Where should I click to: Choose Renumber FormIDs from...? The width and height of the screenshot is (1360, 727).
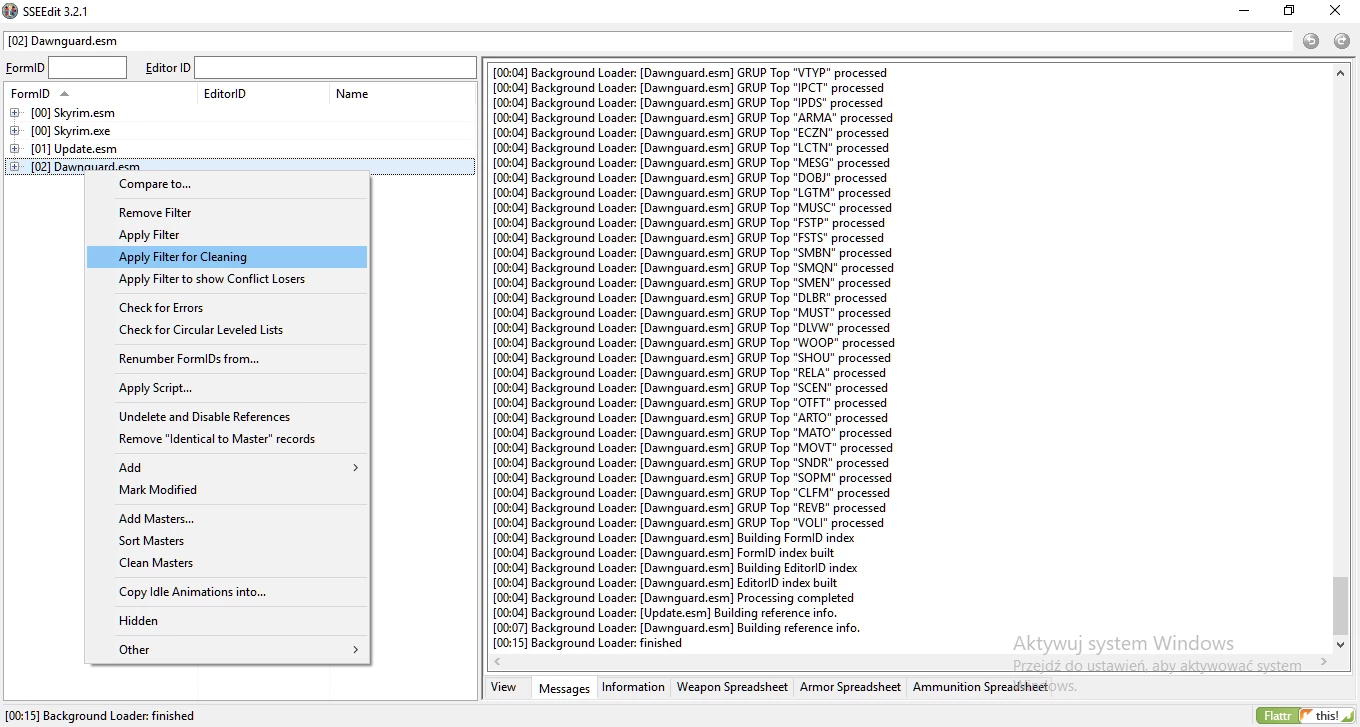click(227, 359)
